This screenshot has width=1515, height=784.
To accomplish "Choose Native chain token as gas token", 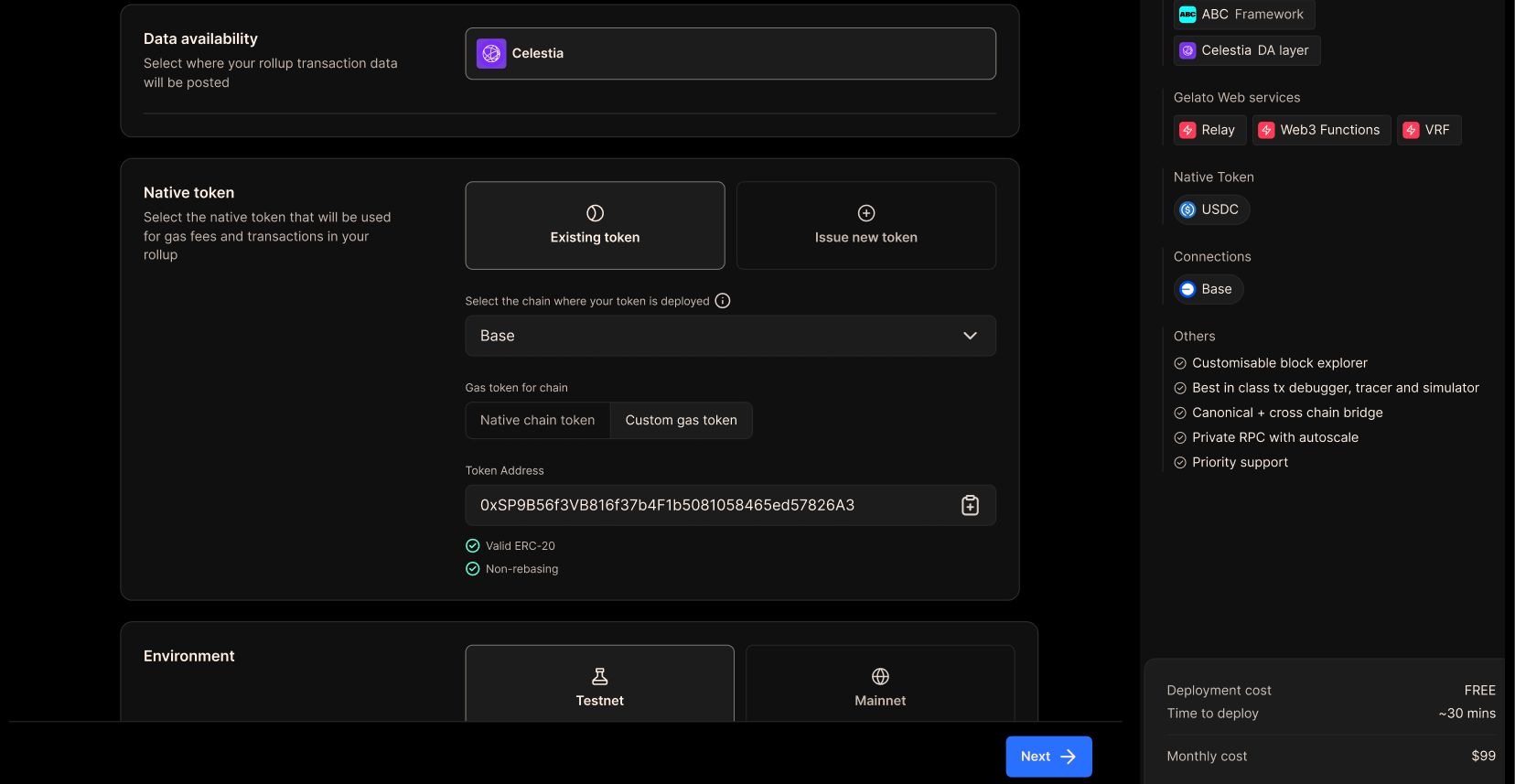I will pos(538,420).
